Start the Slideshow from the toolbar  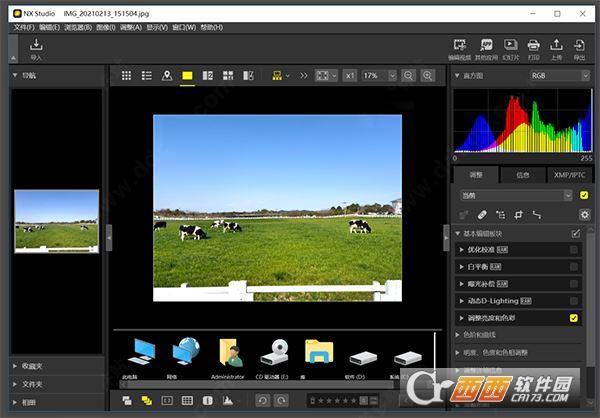510,45
